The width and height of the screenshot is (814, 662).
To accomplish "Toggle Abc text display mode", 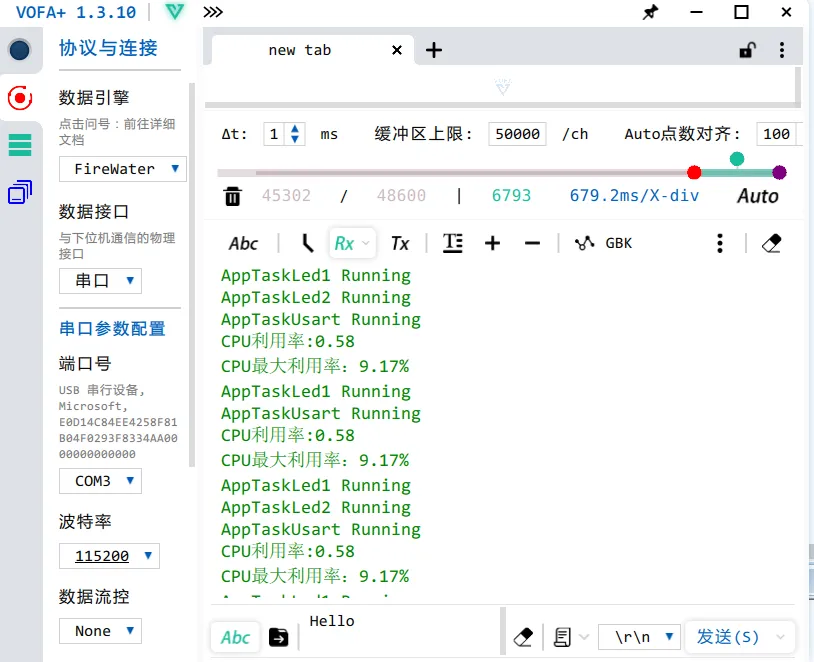I will (243, 242).
